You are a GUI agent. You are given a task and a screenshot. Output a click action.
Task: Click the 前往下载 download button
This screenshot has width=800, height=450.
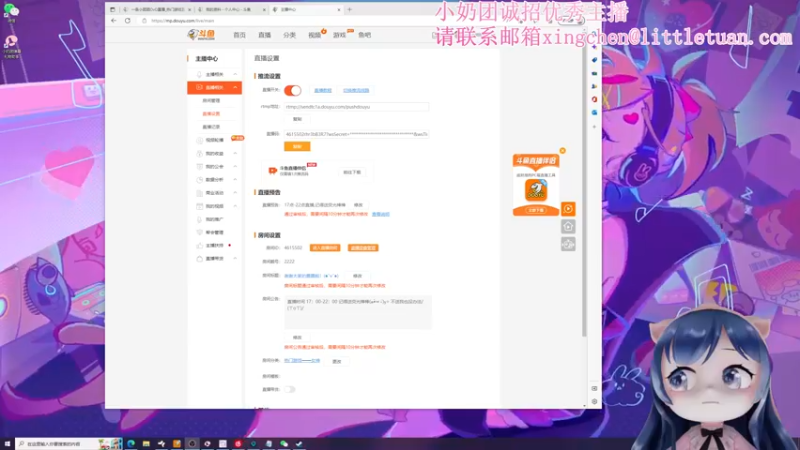(352, 172)
